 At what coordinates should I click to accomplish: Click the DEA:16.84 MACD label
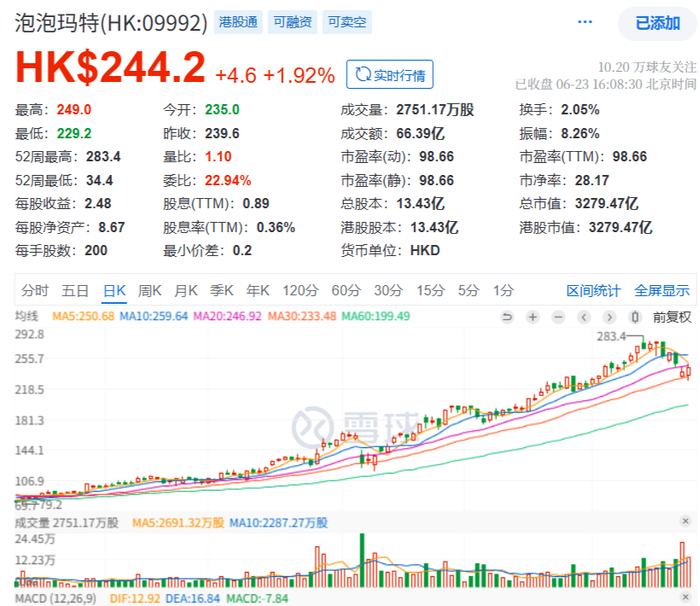click(x=193, y=598)
